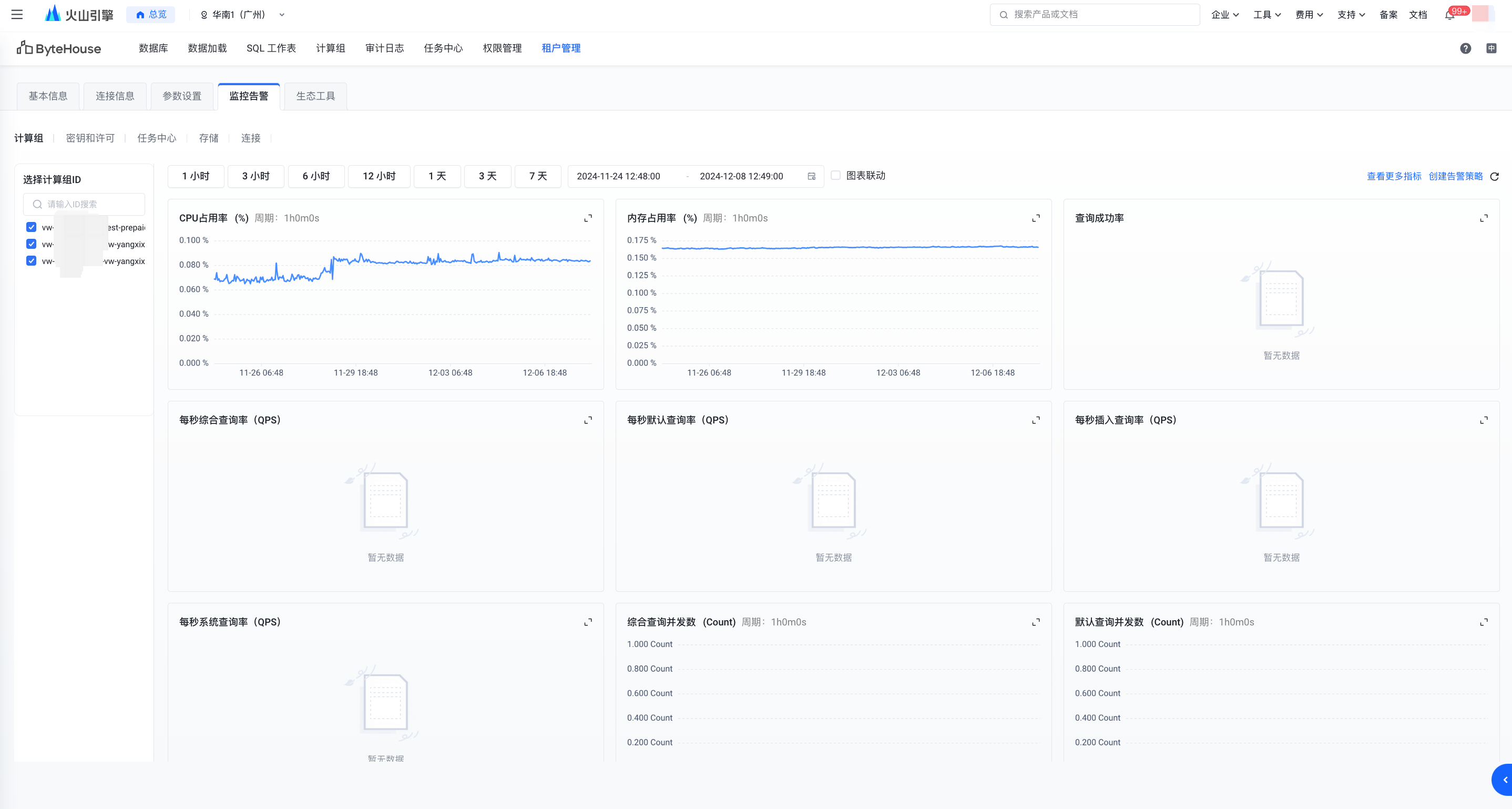Viewport: 1512px width, 809px height.
Task: Open the 计算组 top menu
Action: pos(331,48)
